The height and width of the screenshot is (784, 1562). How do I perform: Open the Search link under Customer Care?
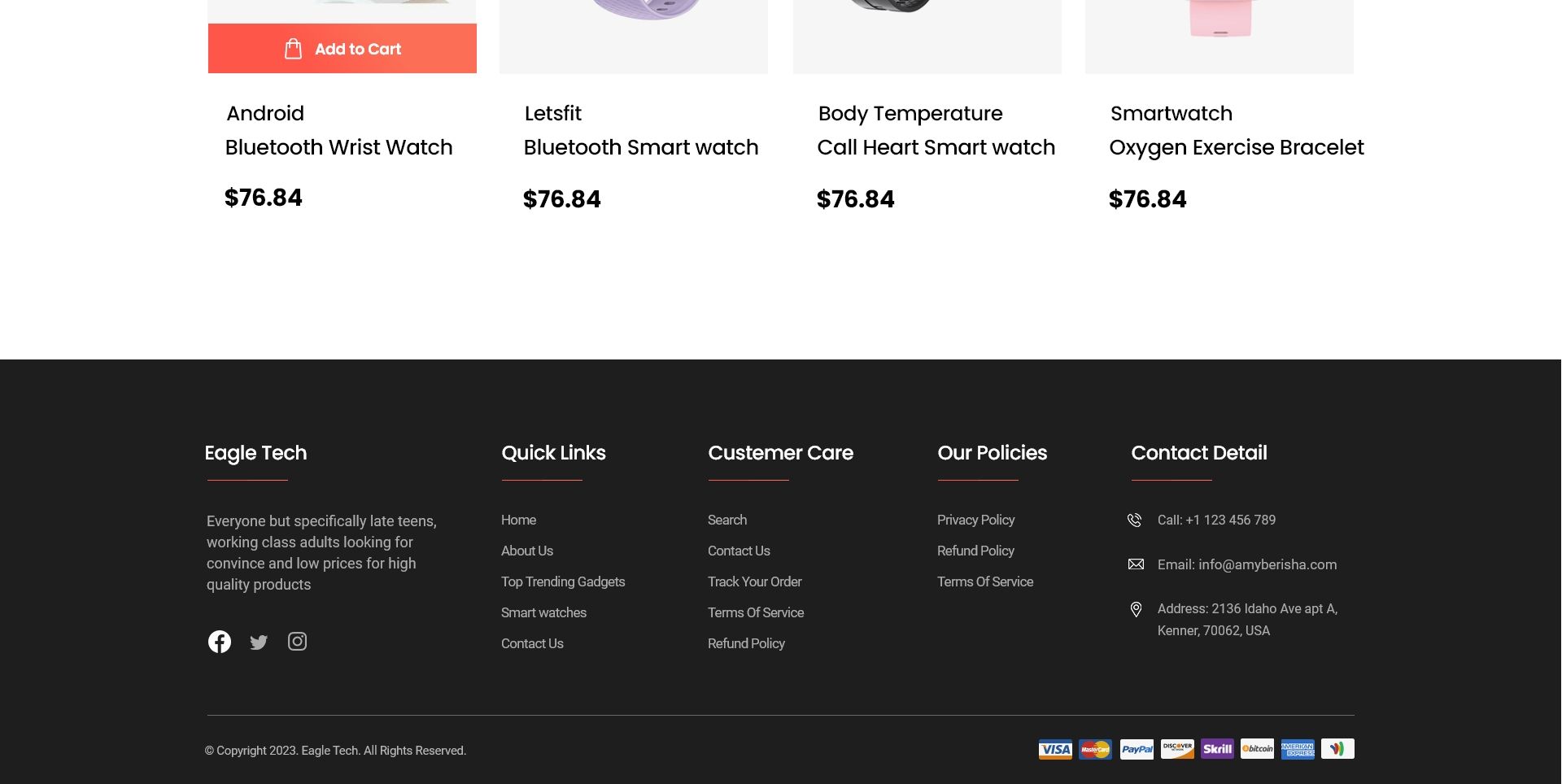coord(726,520)
